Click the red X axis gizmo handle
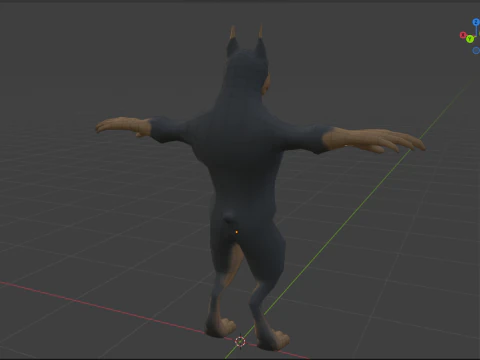The image size is (480, 360). click(x=463, y=35)
